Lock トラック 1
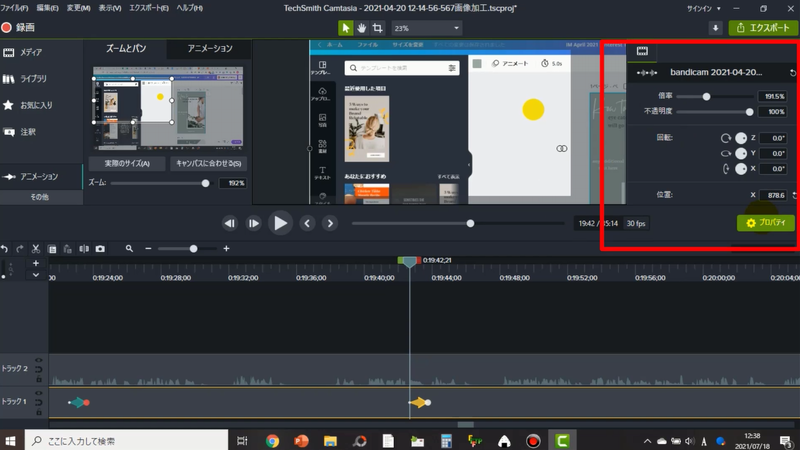The height and width of the screenshot is (450, 800). tap(38, 412)
